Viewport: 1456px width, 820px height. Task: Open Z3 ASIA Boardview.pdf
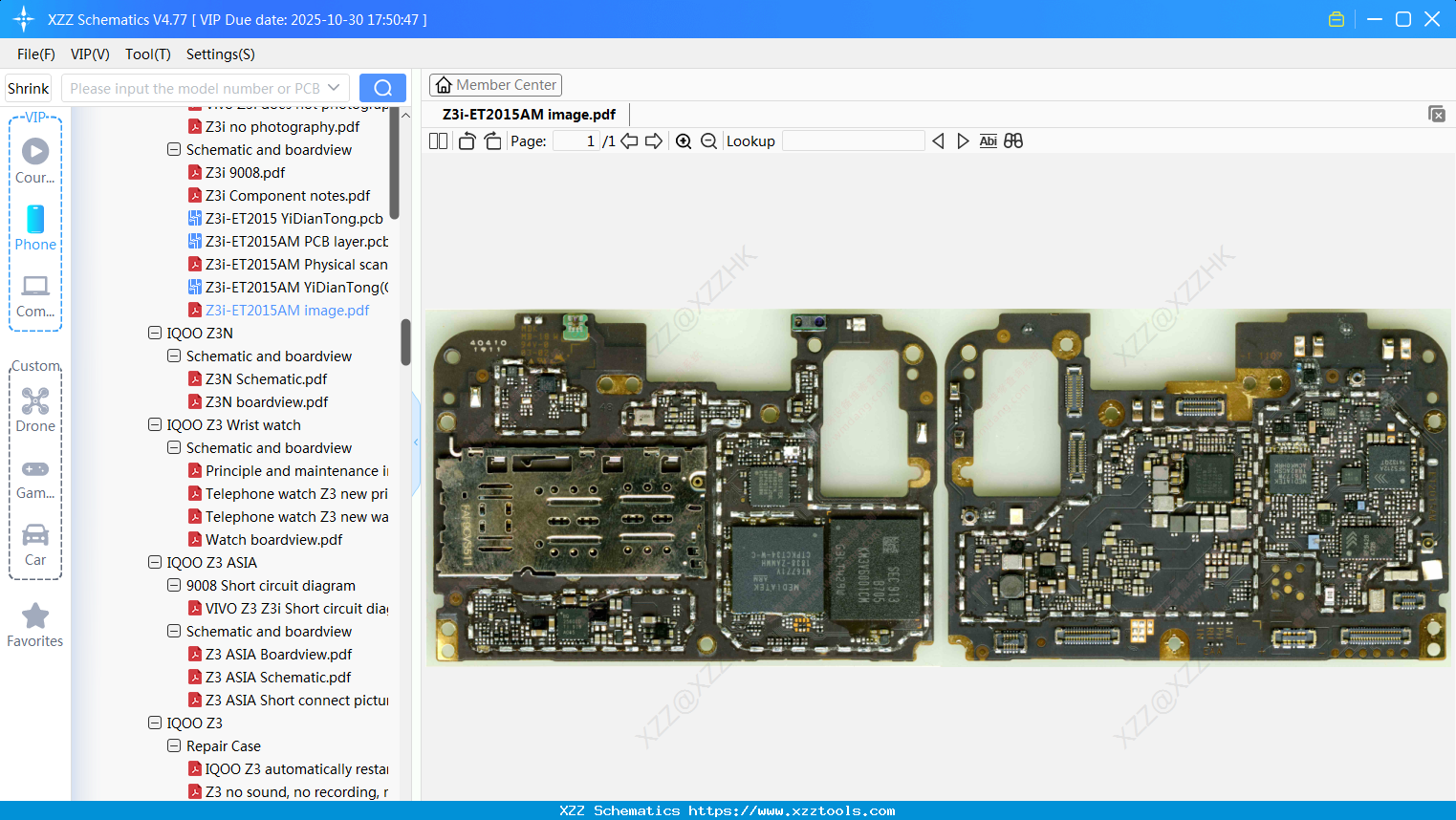pos(278,655)
